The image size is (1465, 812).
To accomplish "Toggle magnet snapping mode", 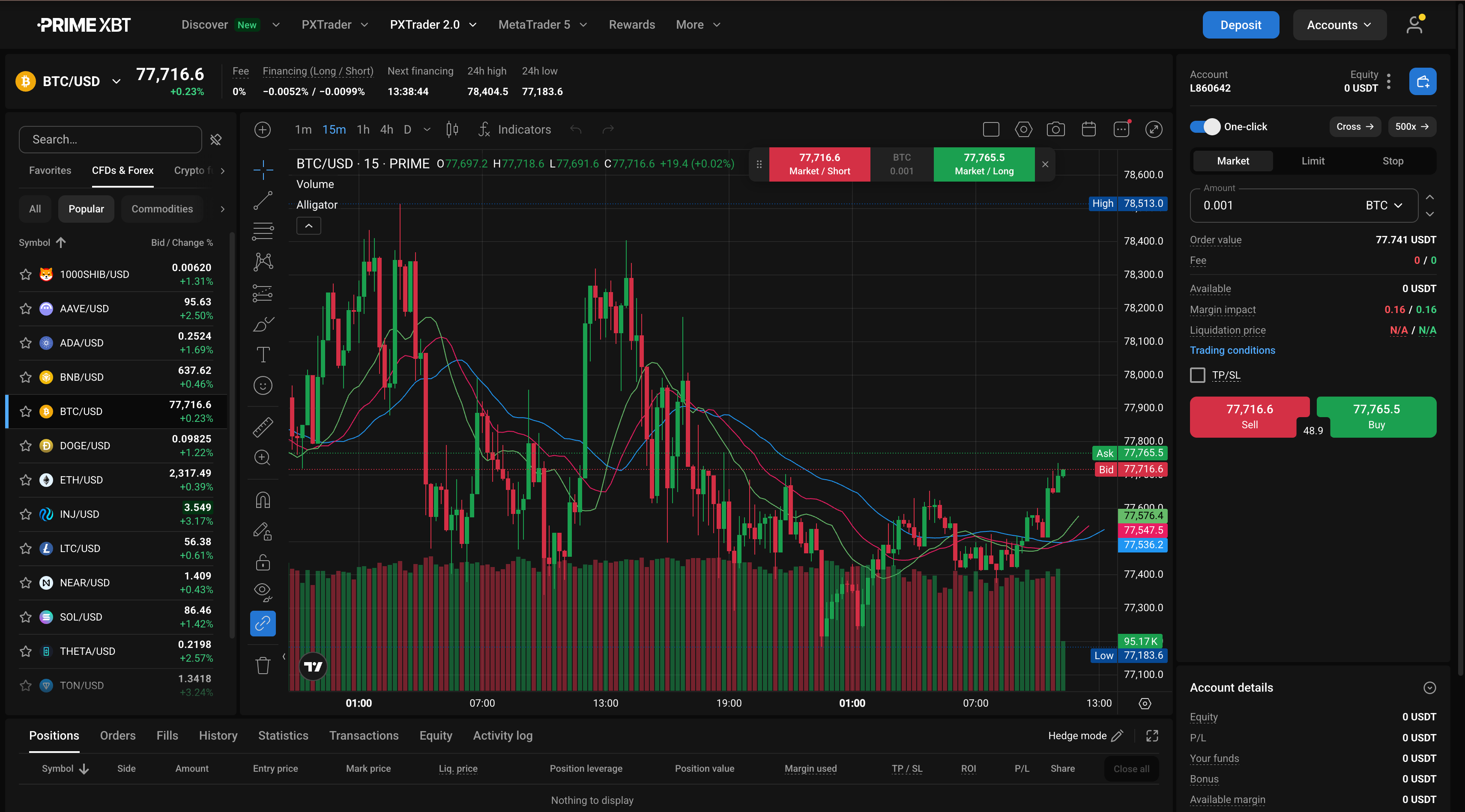I will tap(263, 500).
